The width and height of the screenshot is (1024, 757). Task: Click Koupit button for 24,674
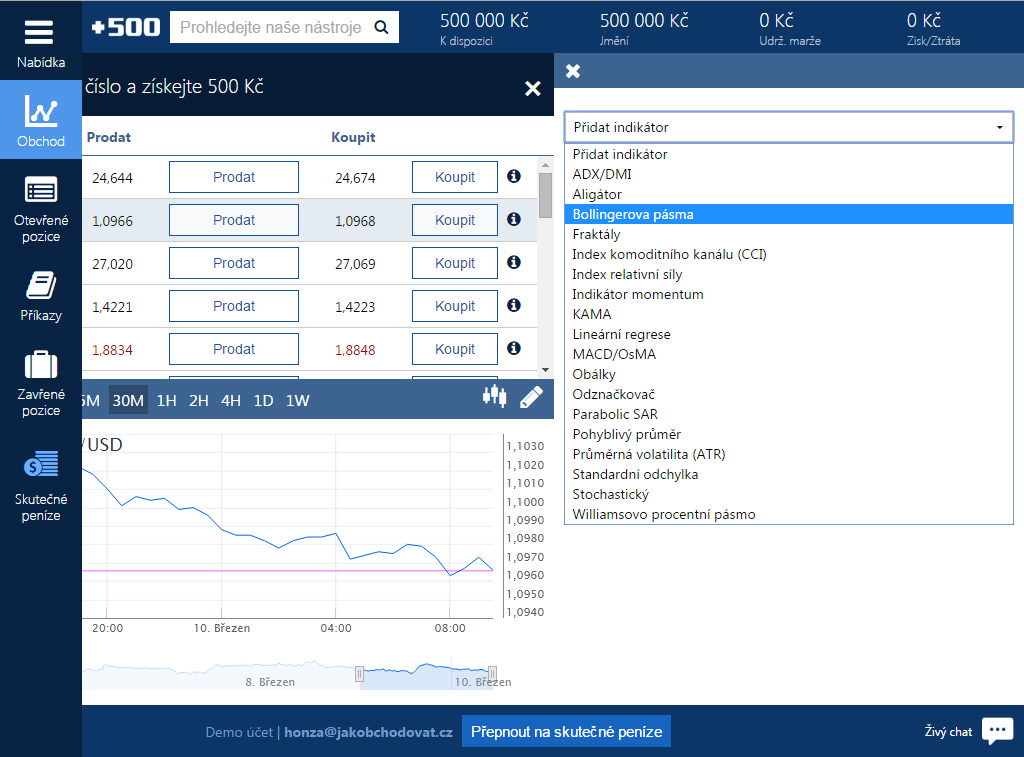(x=455, y=177)
